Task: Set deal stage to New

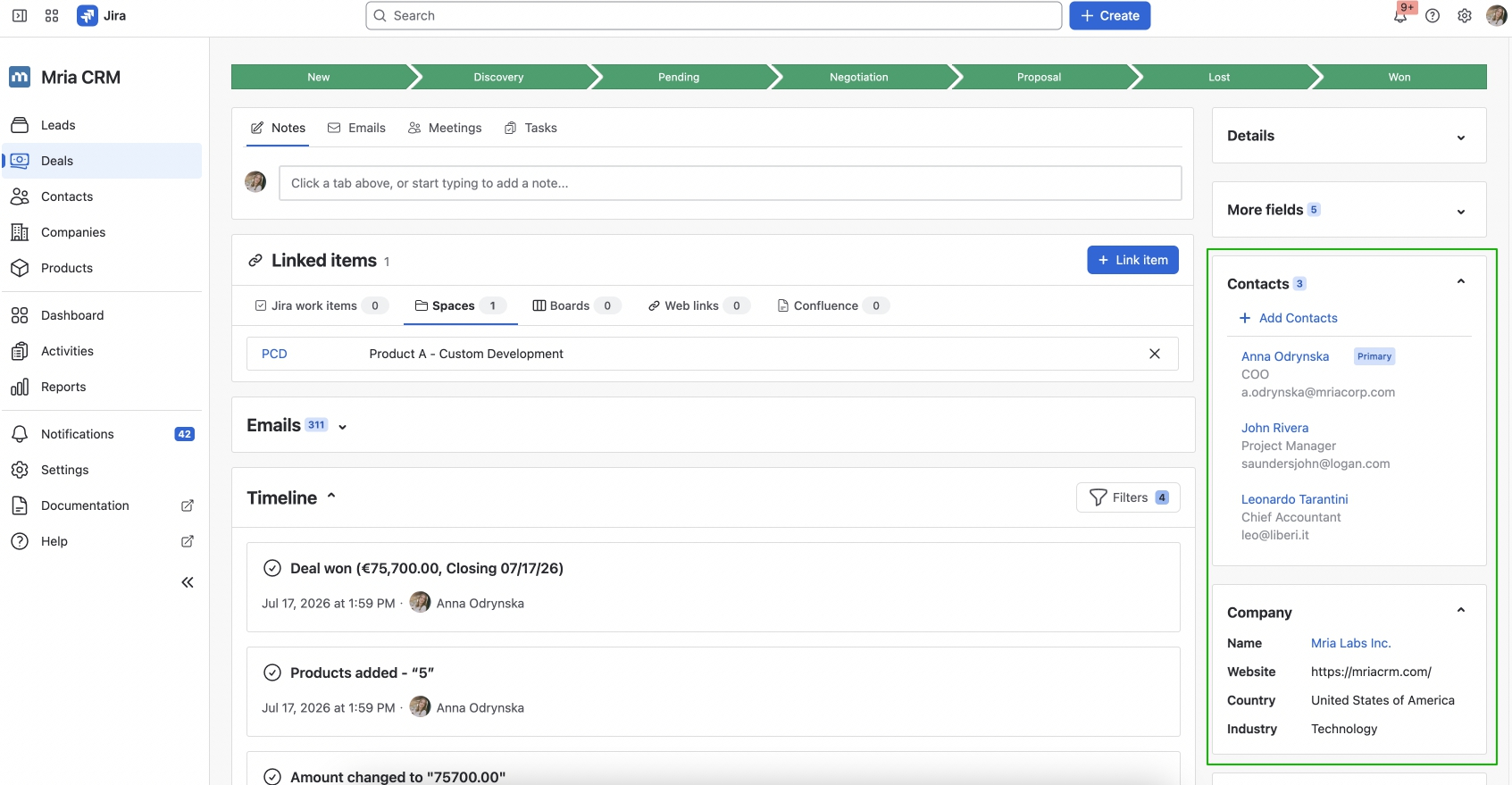Action: [x=319, y=77]
